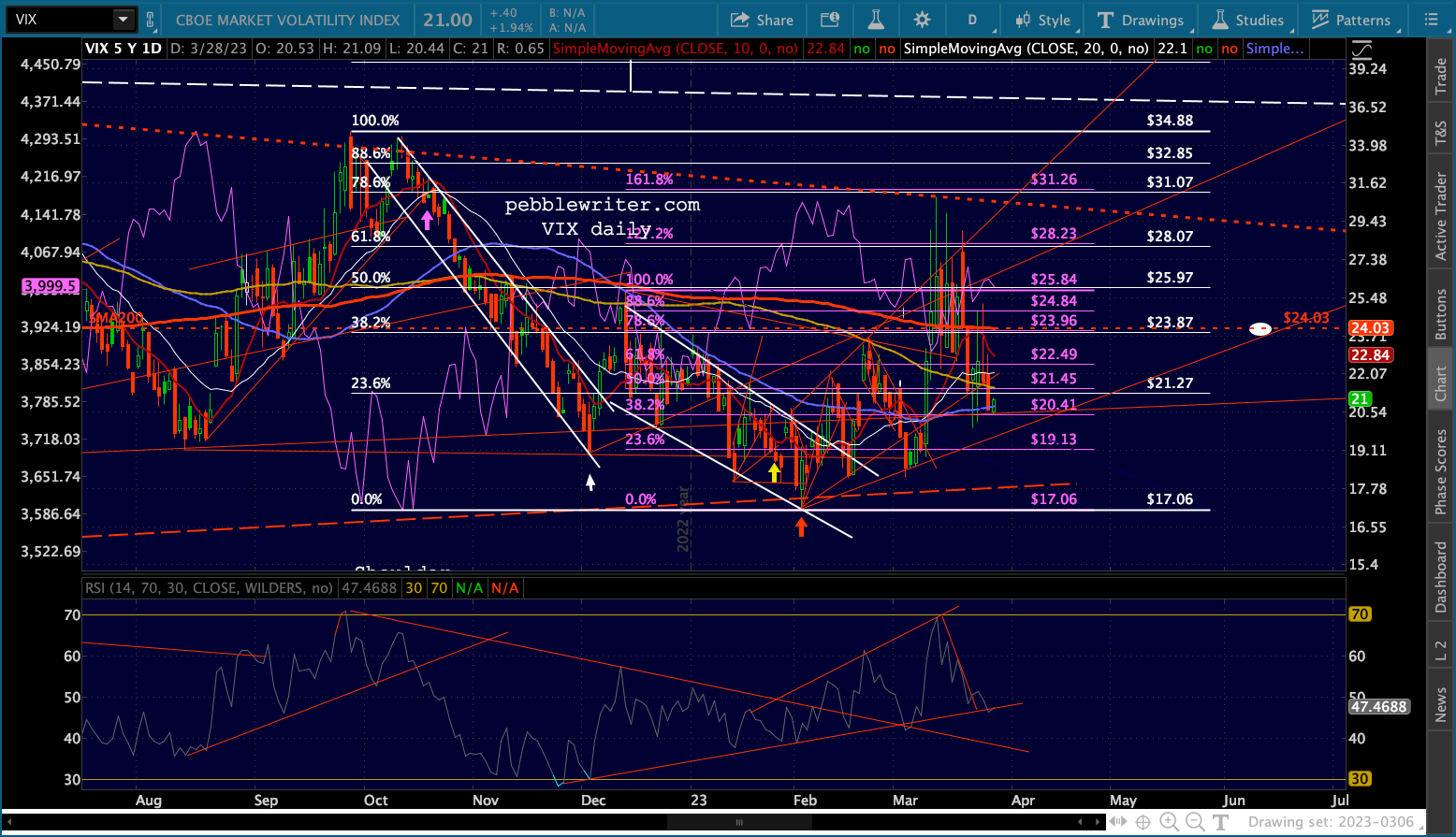The image size is (1456, 837).
Task: Click the red 22.84 price tag
Action: tap(1370, 355)
